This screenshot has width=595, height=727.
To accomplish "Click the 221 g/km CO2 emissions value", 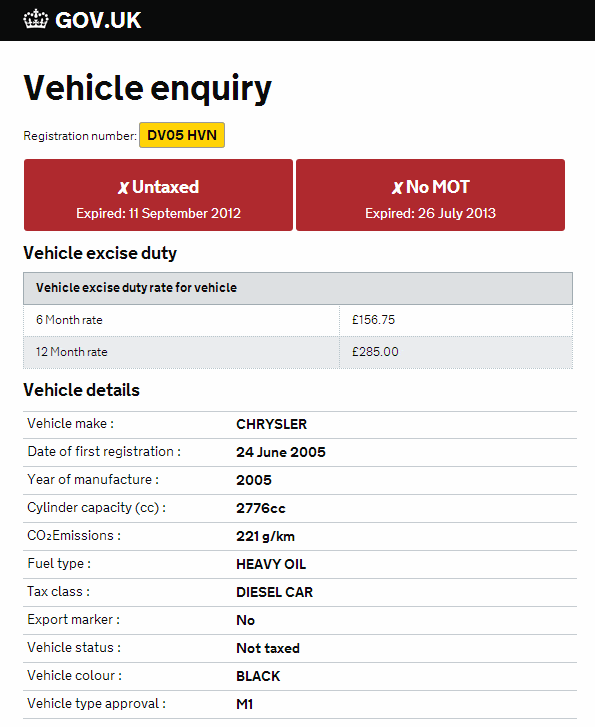I will click(x=265, y=536).
